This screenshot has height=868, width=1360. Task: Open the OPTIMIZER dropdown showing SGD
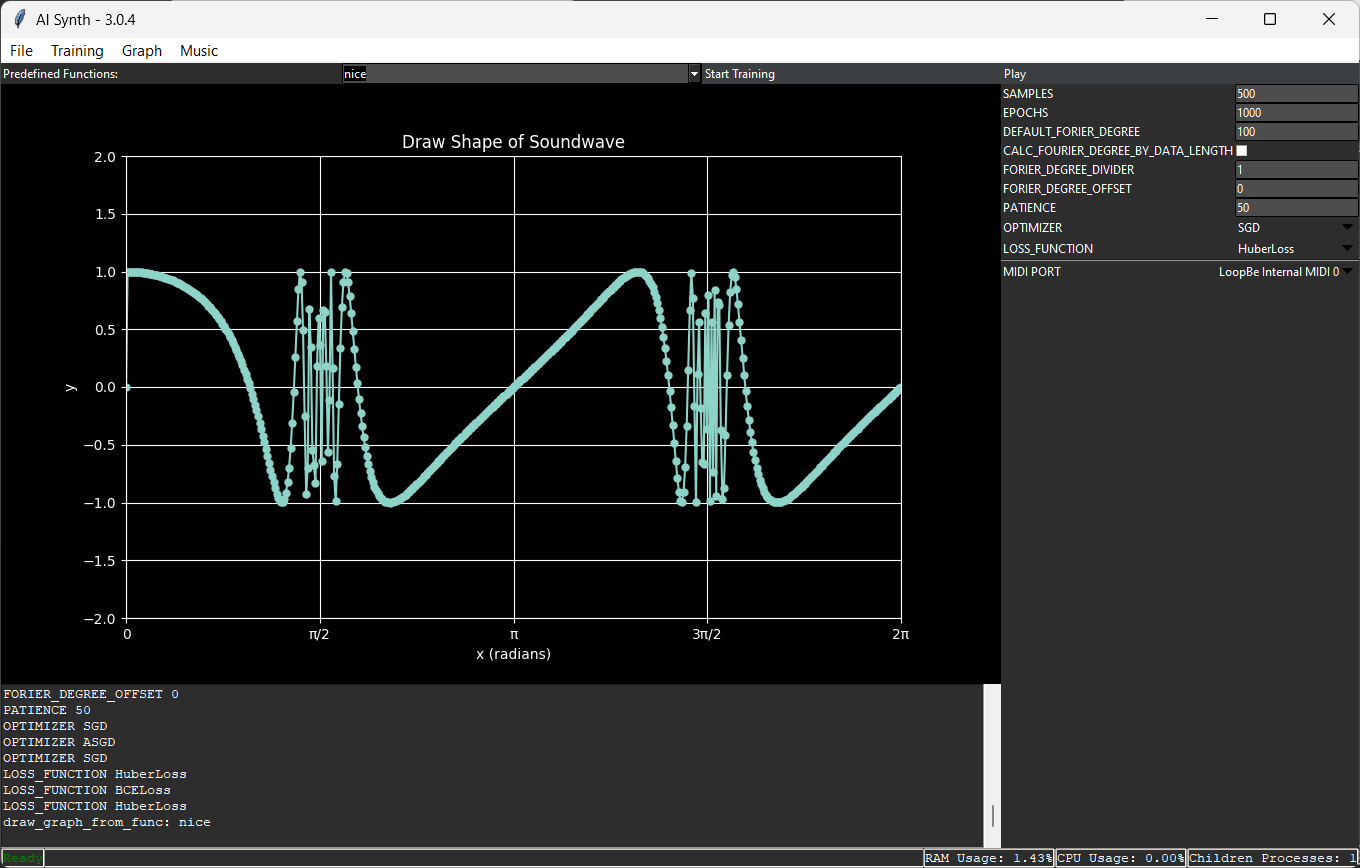[x=1296, y=228]
